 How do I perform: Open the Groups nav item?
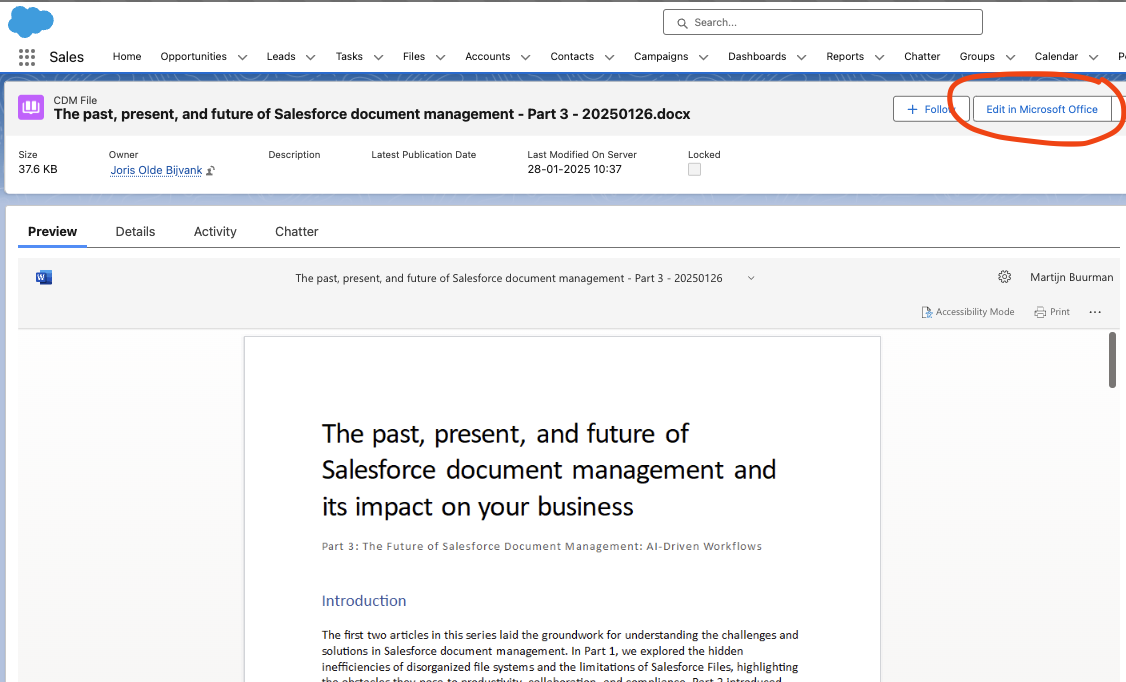coord(977,56)
